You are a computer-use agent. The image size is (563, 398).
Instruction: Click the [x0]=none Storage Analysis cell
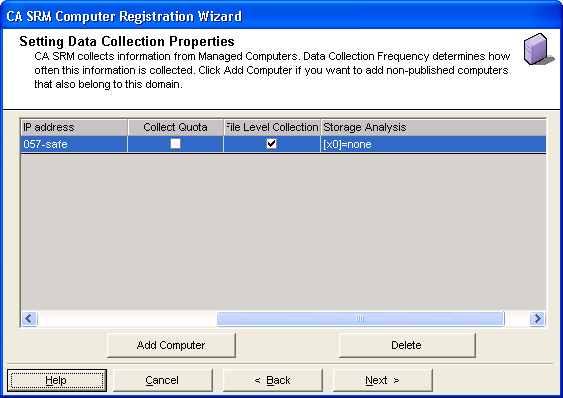[433, 144]
